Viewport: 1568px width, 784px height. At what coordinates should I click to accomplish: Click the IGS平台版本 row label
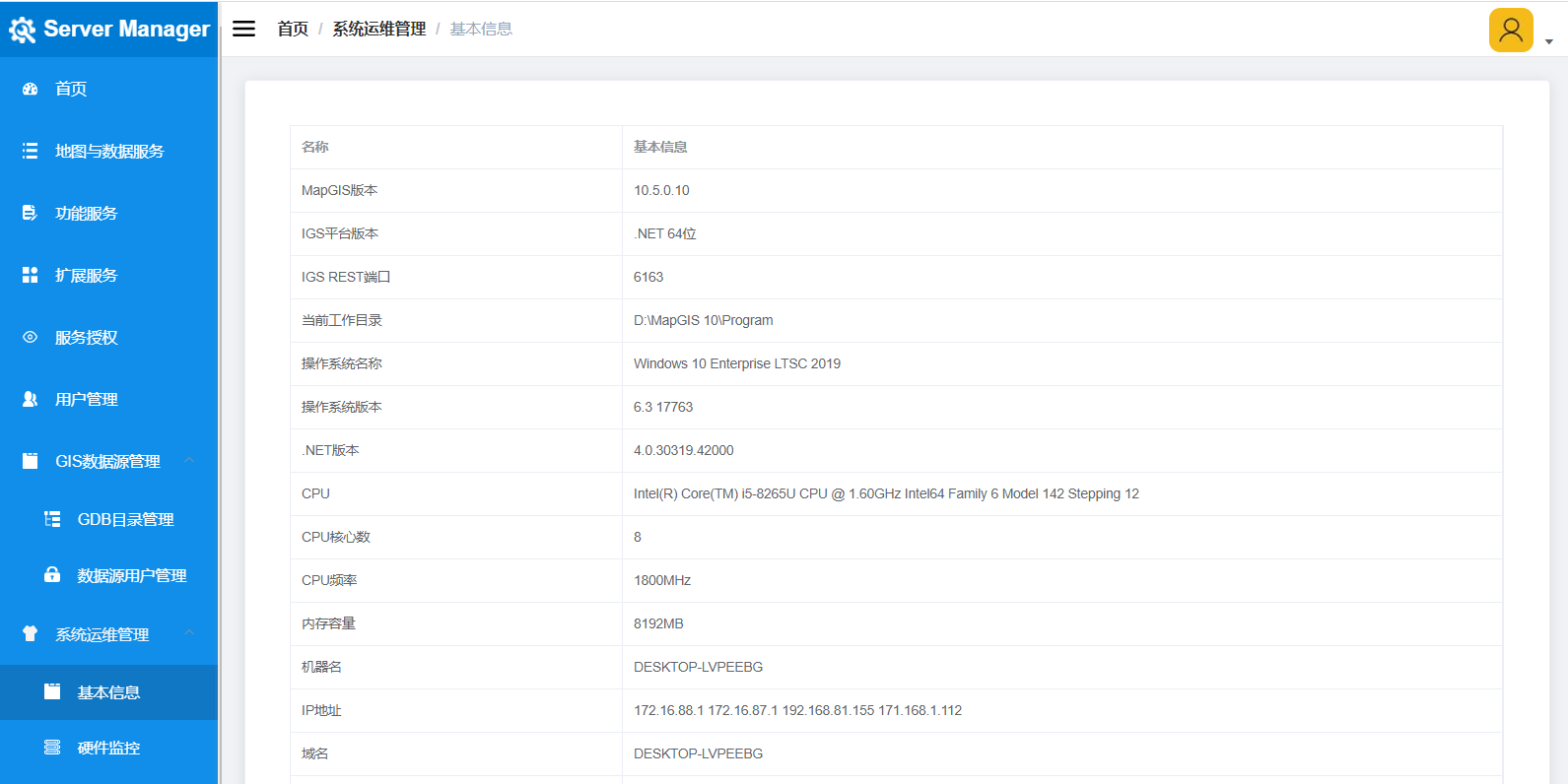pos(340,233)
